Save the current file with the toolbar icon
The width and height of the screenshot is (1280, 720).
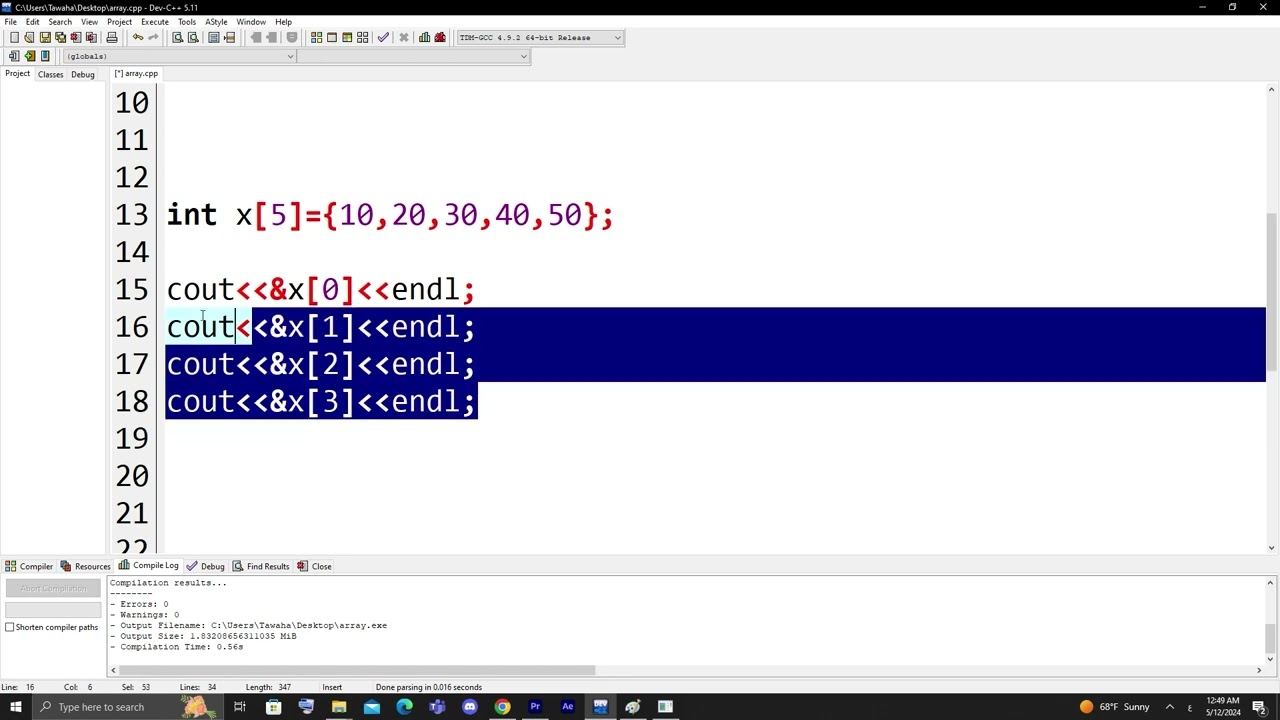[45, 38]
